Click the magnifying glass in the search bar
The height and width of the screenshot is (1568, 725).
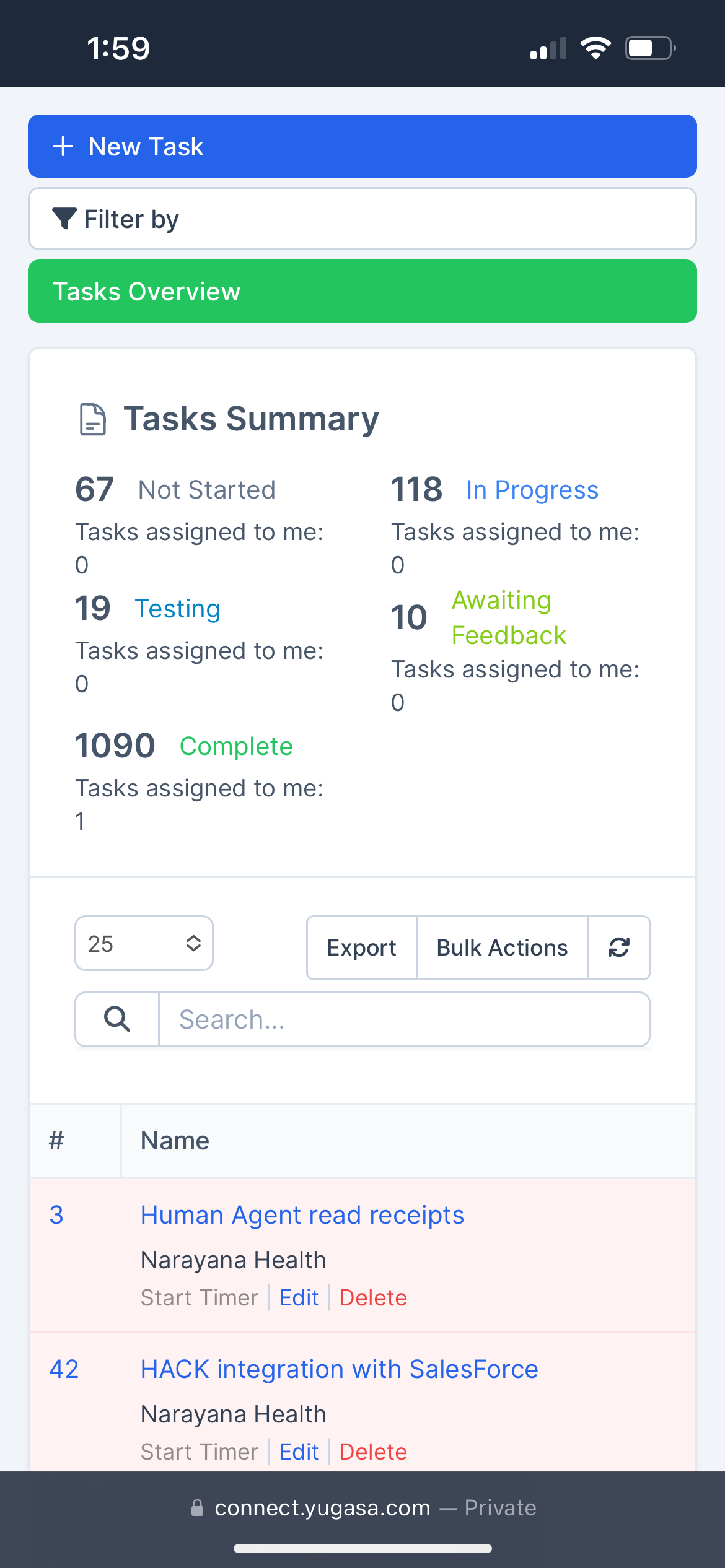click(x=117, y=1018)
